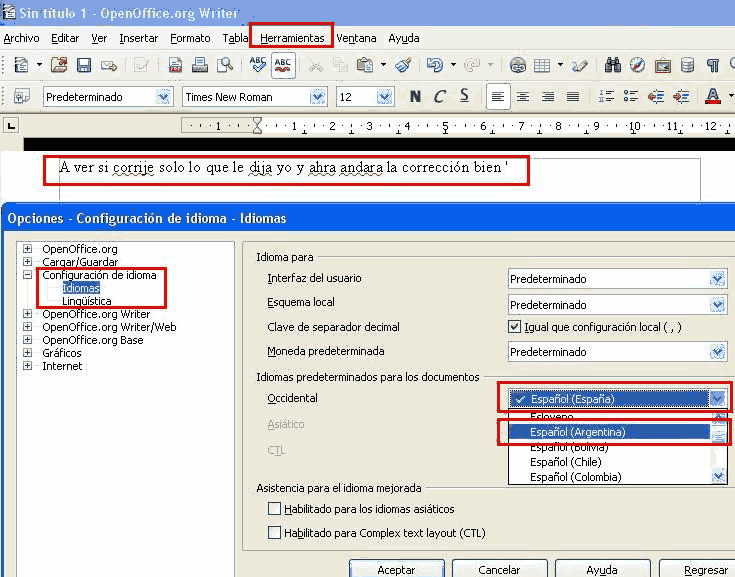
Task: Decrease indent icon
Action: (656, 97)
